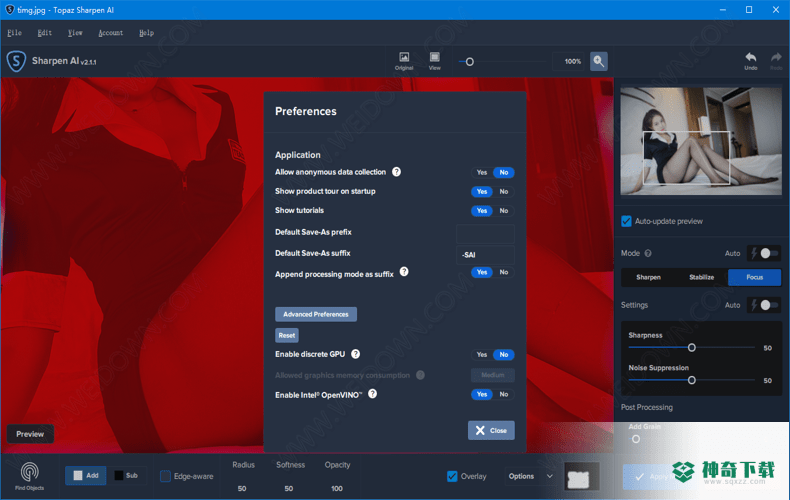Click the Noise Suppression slider handle

click(x=692, y=380)
